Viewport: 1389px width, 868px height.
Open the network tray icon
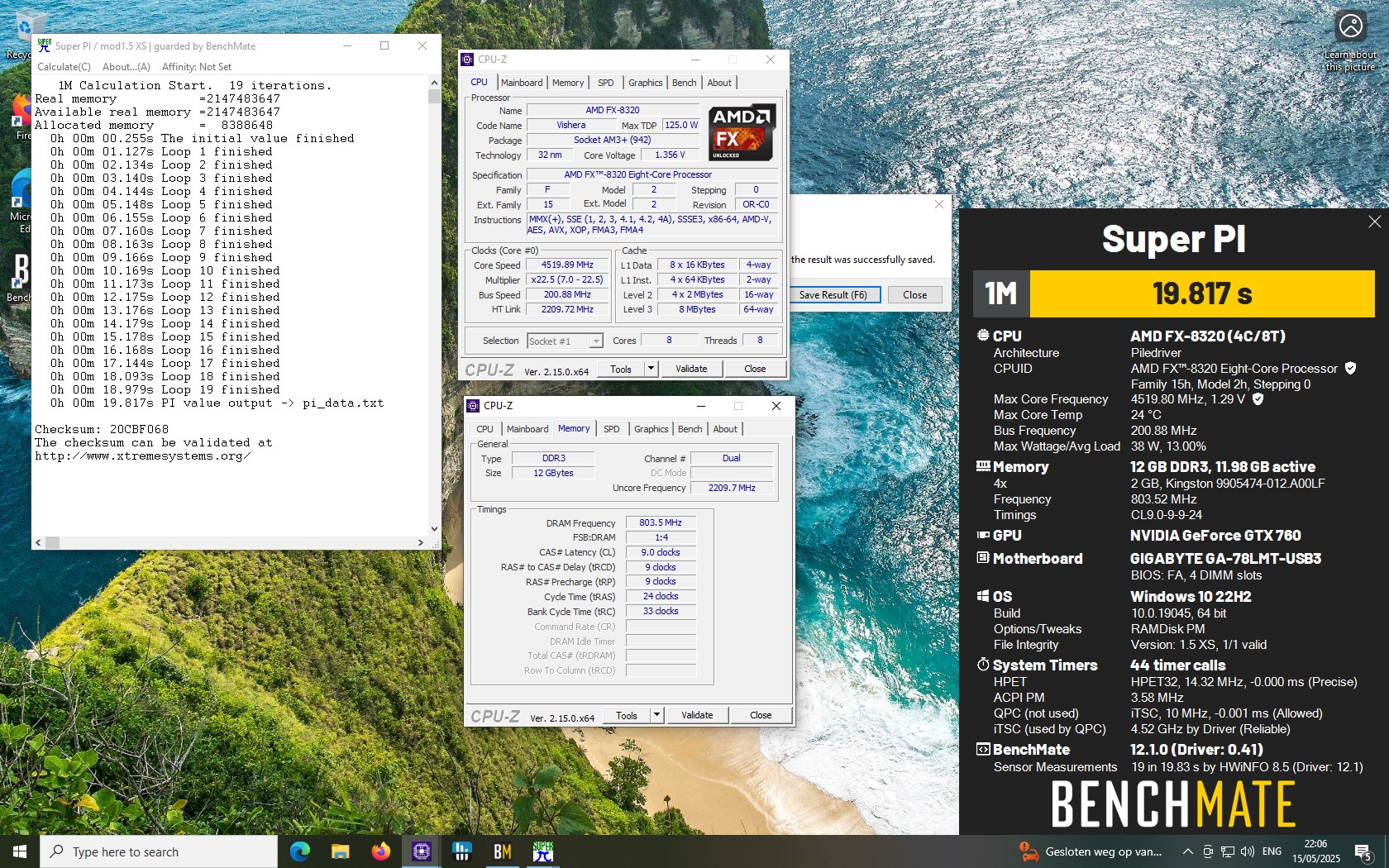[1228, 851]
